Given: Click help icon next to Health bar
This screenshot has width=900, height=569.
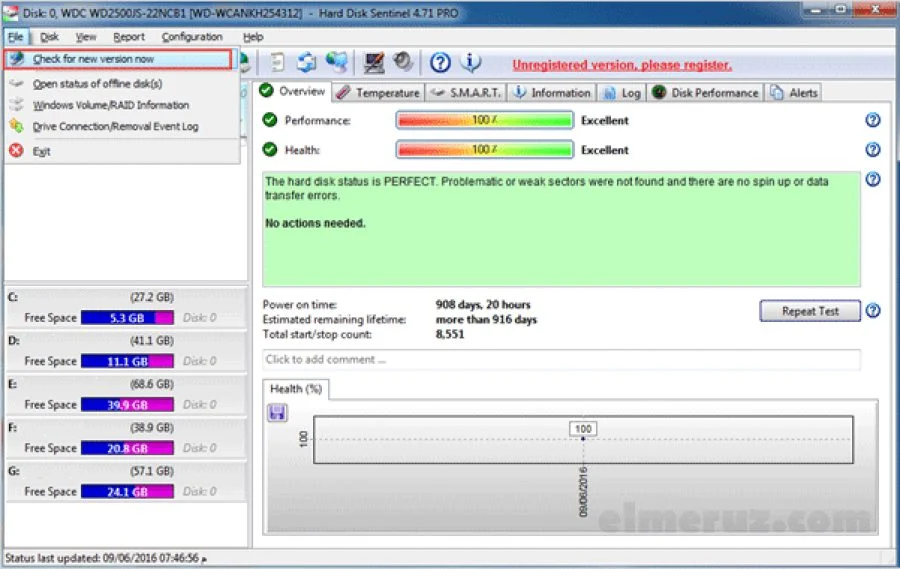Looking at the screenshot, I should point(872,150).
